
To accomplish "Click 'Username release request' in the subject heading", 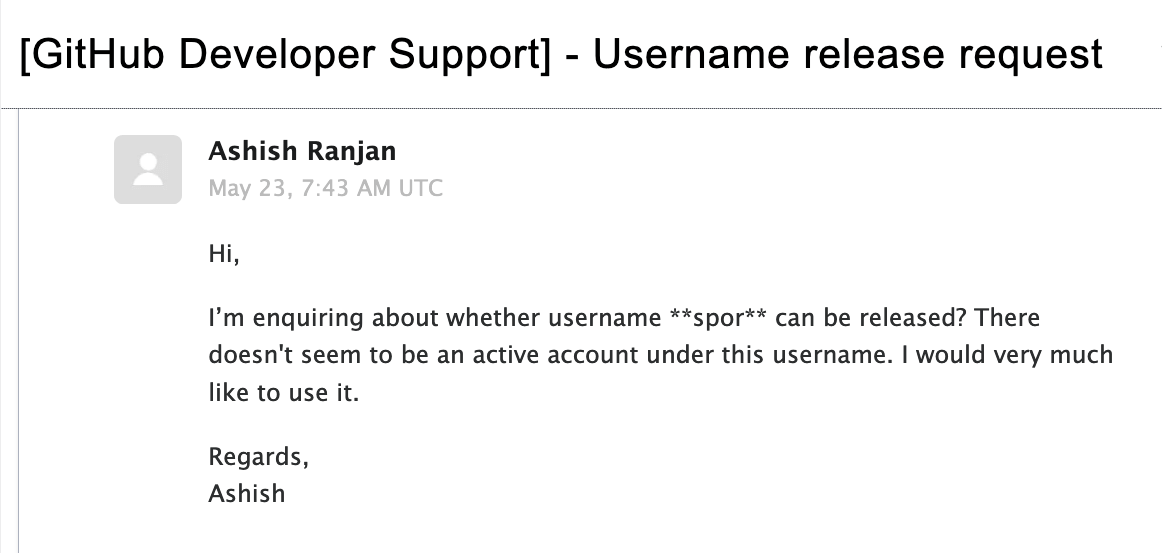I will (848, 54).
